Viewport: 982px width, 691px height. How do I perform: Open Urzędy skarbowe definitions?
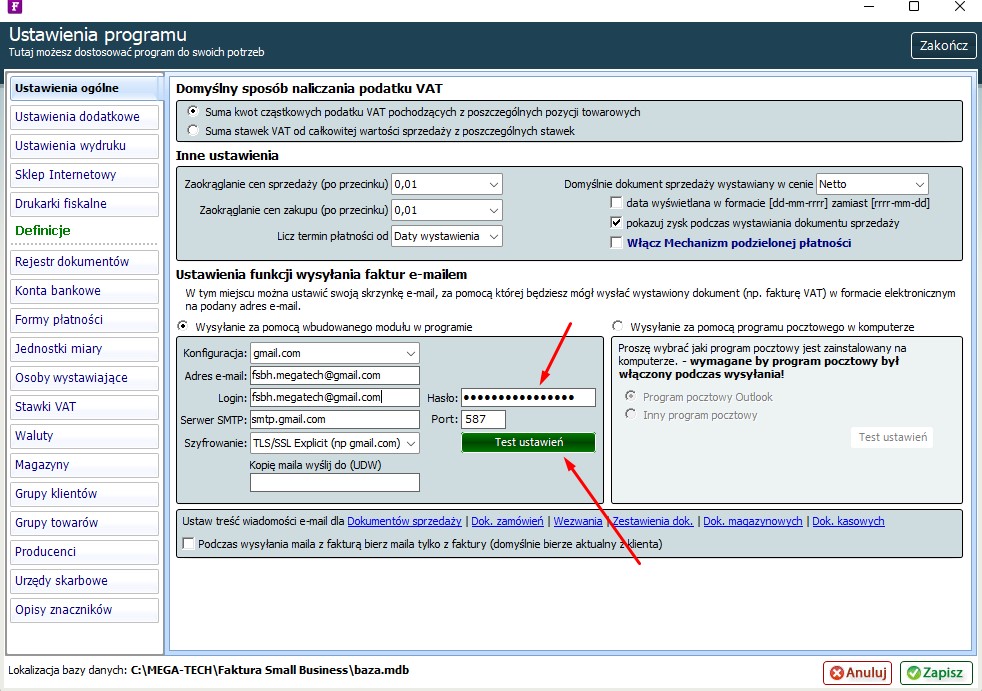coord(84,581)
